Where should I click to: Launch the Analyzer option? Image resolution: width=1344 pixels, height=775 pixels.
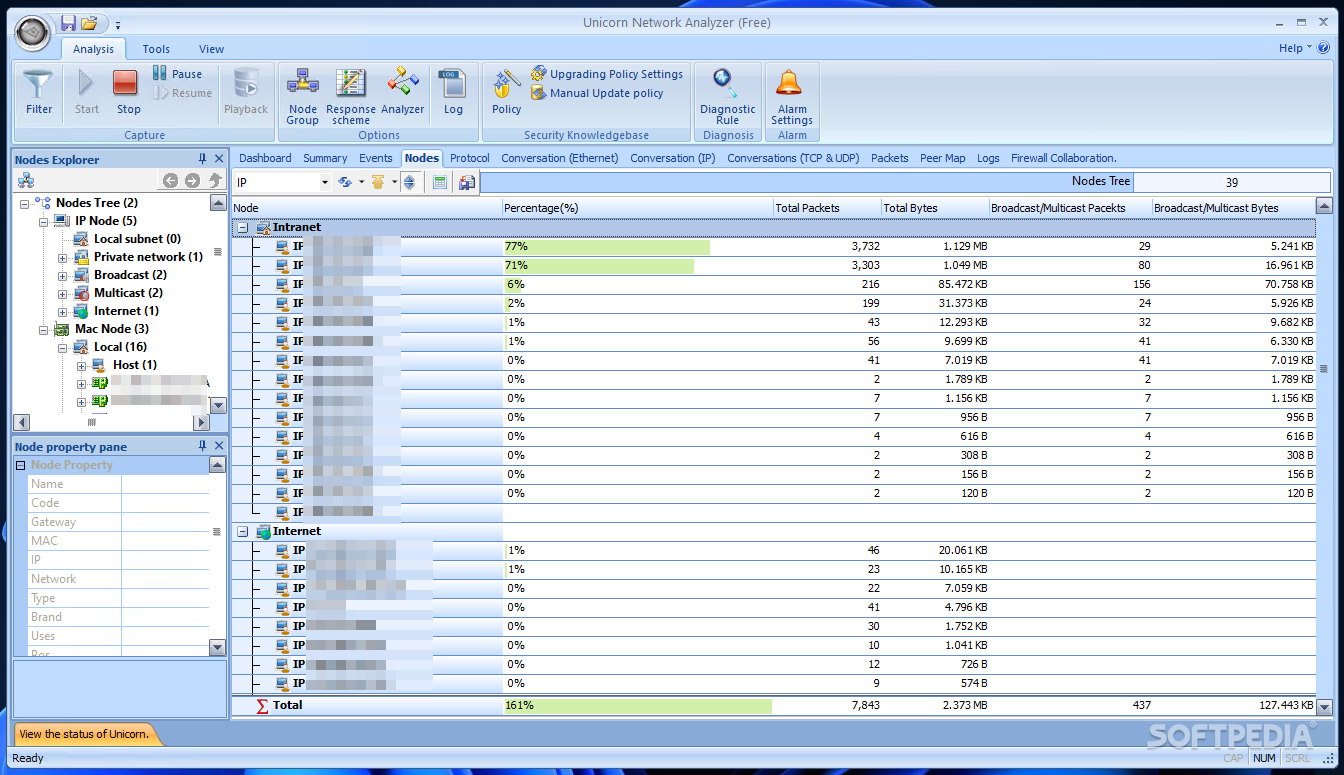[x=402, y=93]
